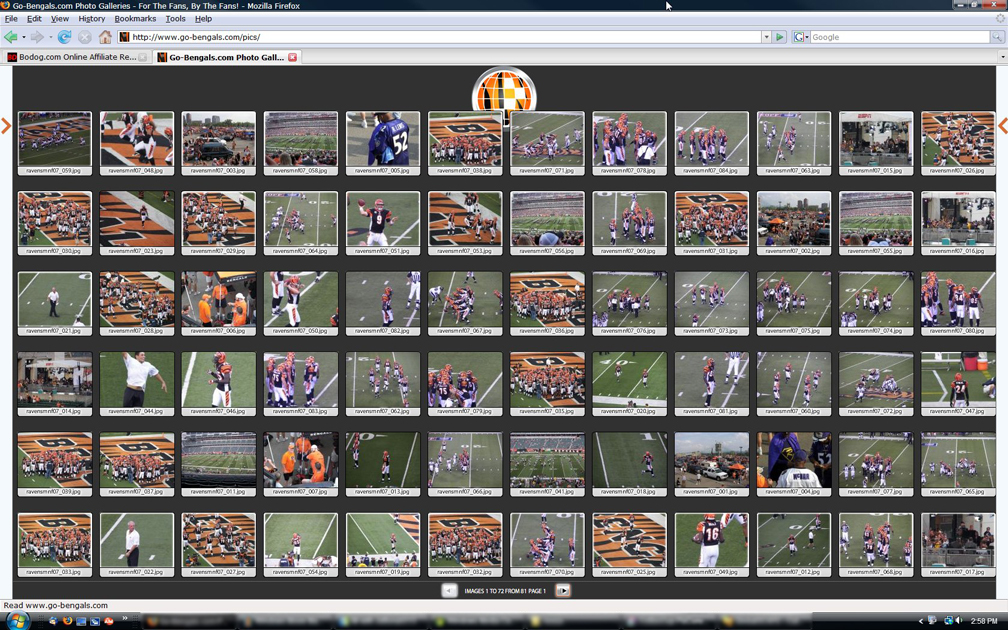Image resolution: width=1008 pixels, height=630 pixels.
Task: Go to the Home page icon
Action: coord(105,37)
